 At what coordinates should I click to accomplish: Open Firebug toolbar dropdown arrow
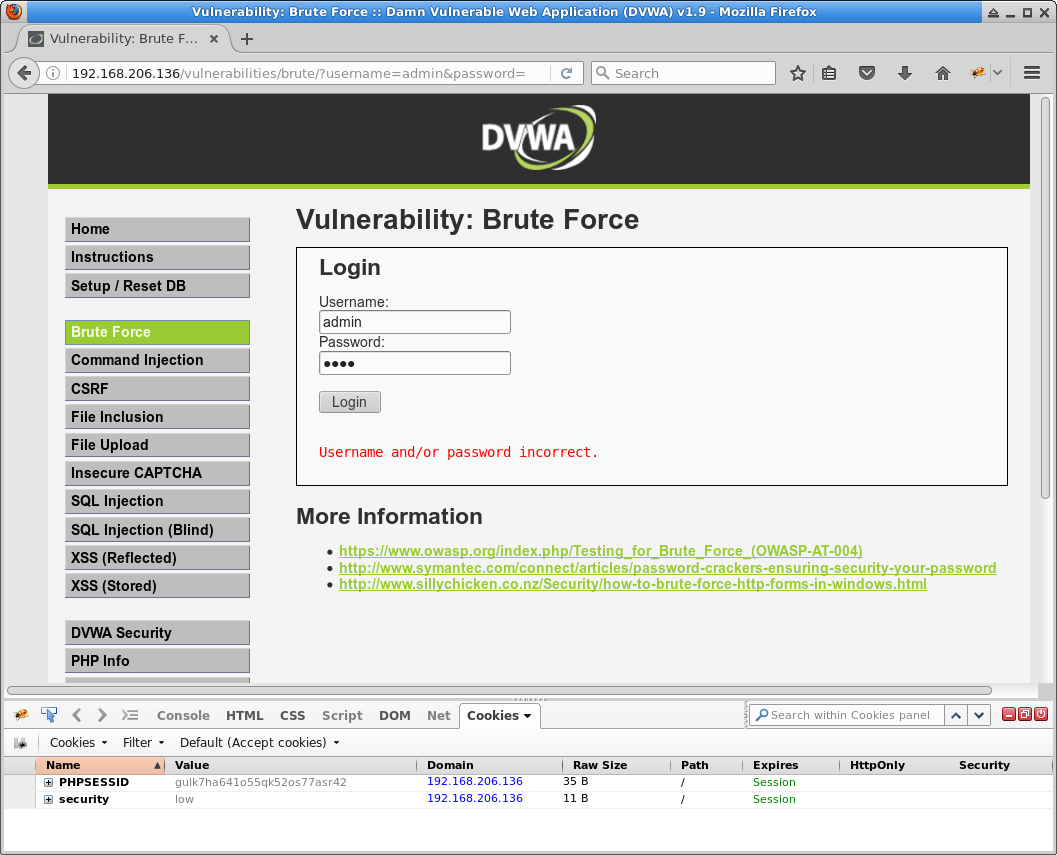(998, 73)
